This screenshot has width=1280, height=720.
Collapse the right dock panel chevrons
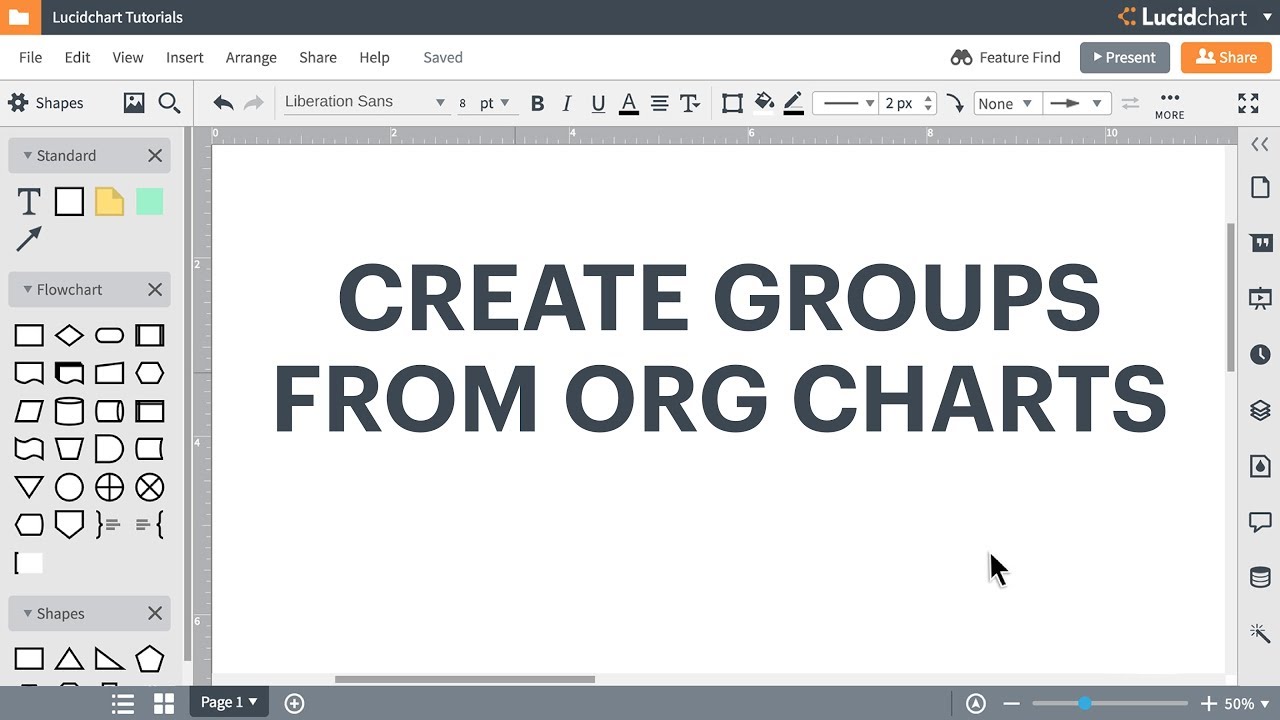[1260, 145]
